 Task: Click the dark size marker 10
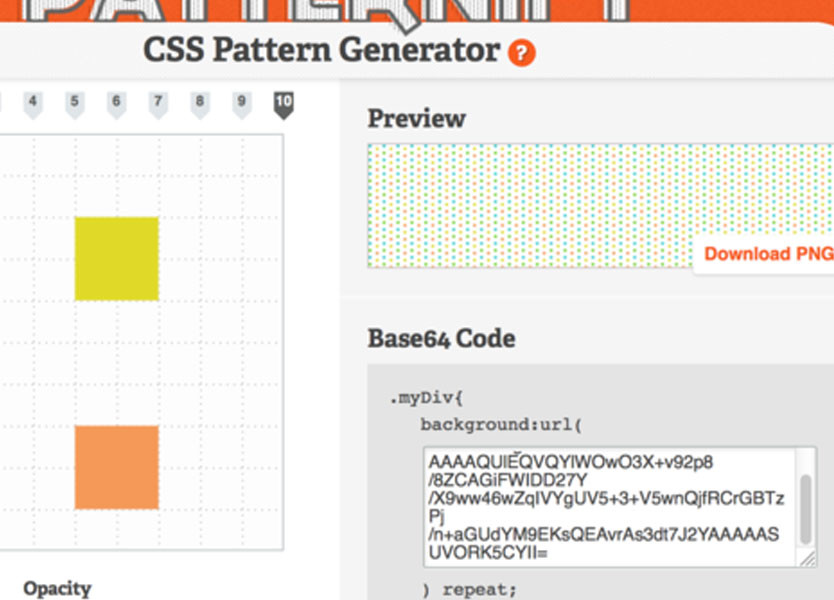point(283,103)
